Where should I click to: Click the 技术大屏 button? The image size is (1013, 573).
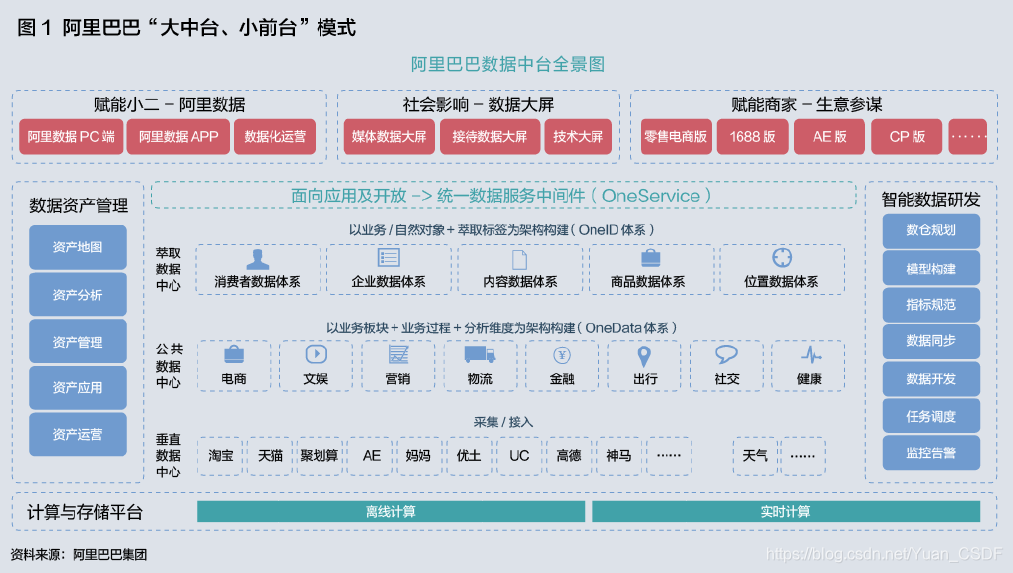point(578,136)
